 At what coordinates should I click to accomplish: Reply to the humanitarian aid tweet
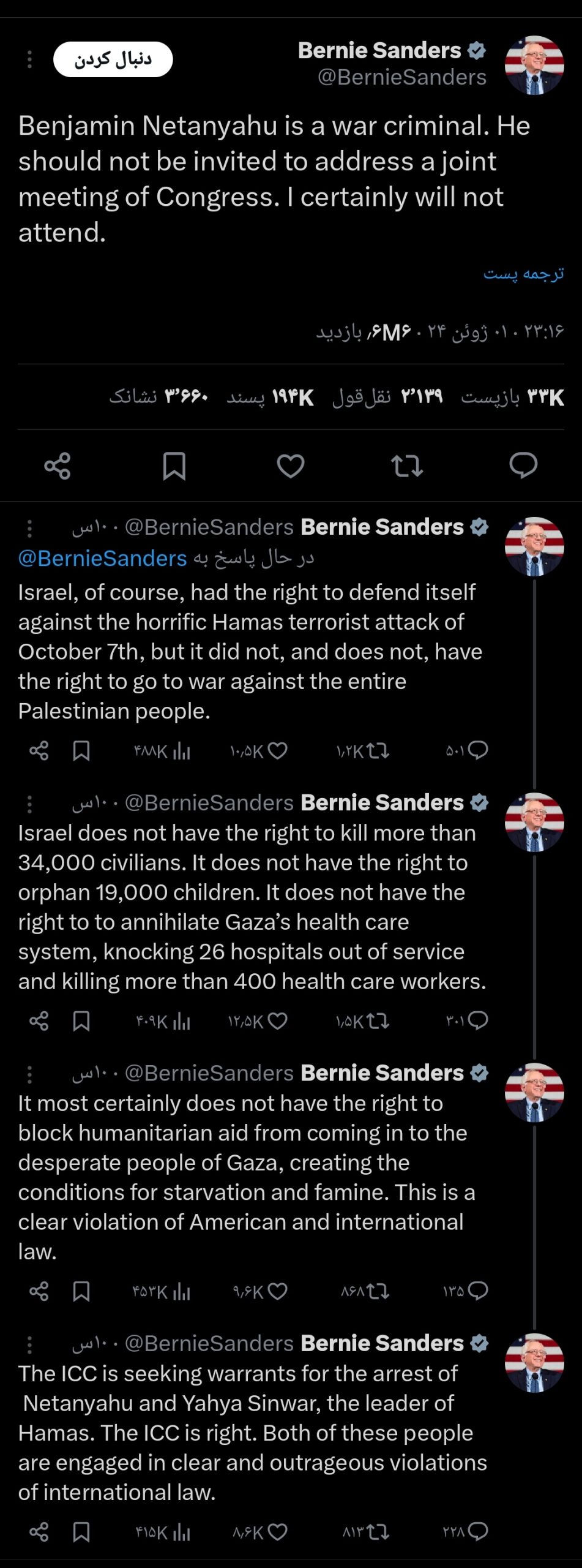click(477, 1291)
